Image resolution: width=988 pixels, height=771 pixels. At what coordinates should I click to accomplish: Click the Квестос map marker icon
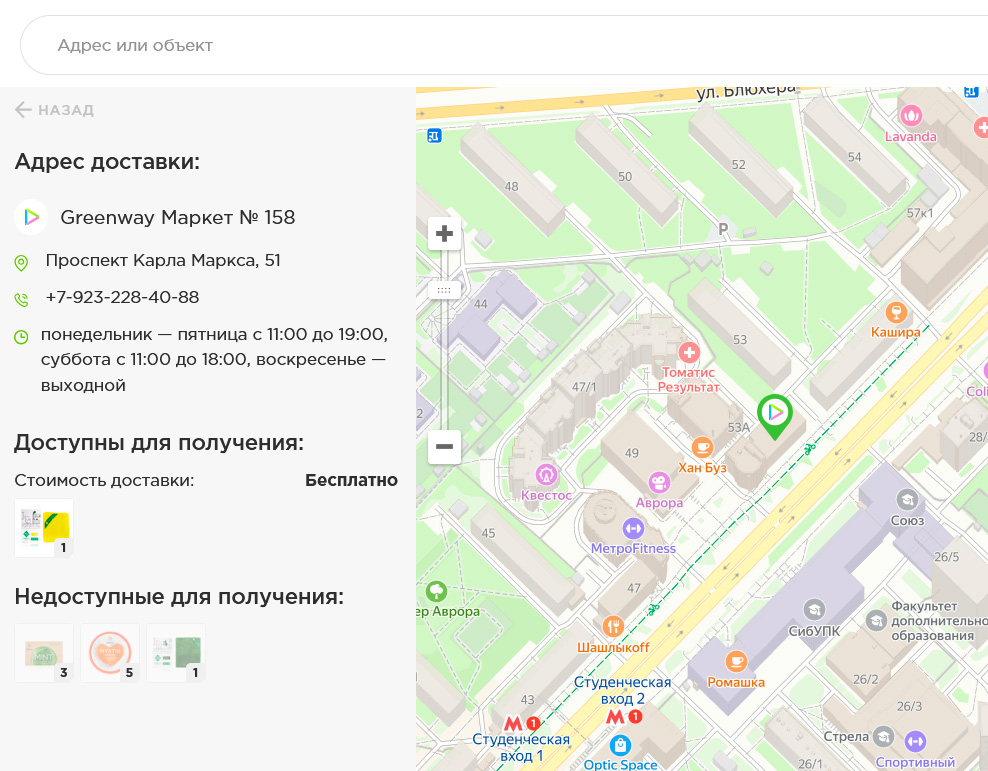click(x=546, y=474)
